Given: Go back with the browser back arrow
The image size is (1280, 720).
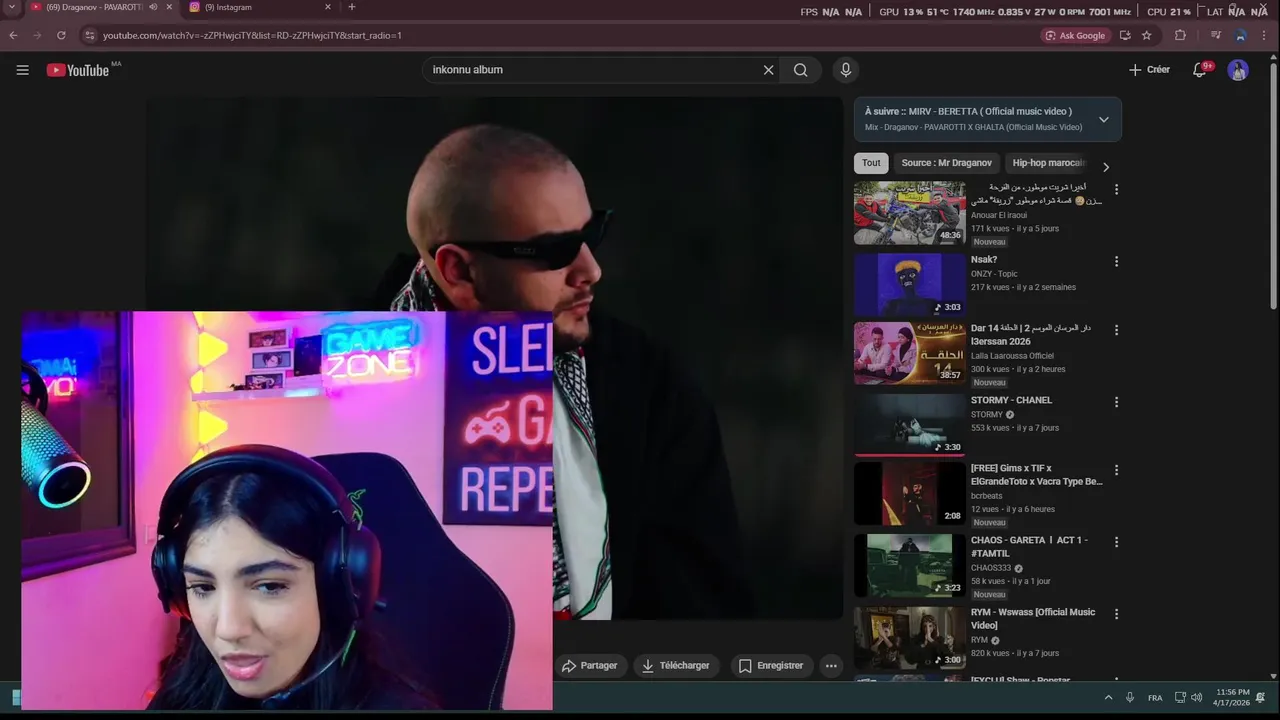Looking at the screenshot, I should 13,35.
